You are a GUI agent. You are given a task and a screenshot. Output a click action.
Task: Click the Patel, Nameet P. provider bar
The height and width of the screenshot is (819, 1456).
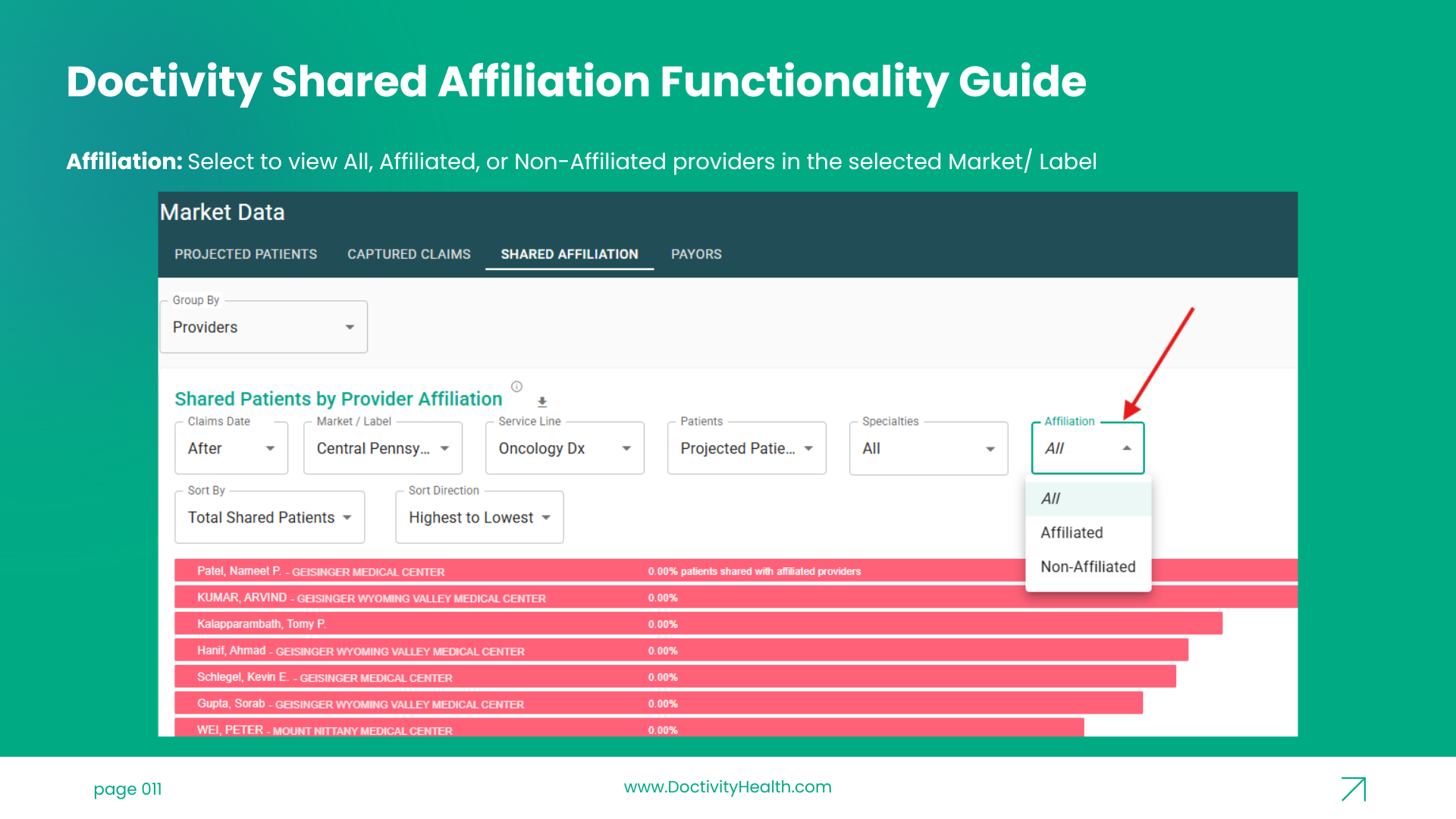pyautogui.click(x=736, y=571)
